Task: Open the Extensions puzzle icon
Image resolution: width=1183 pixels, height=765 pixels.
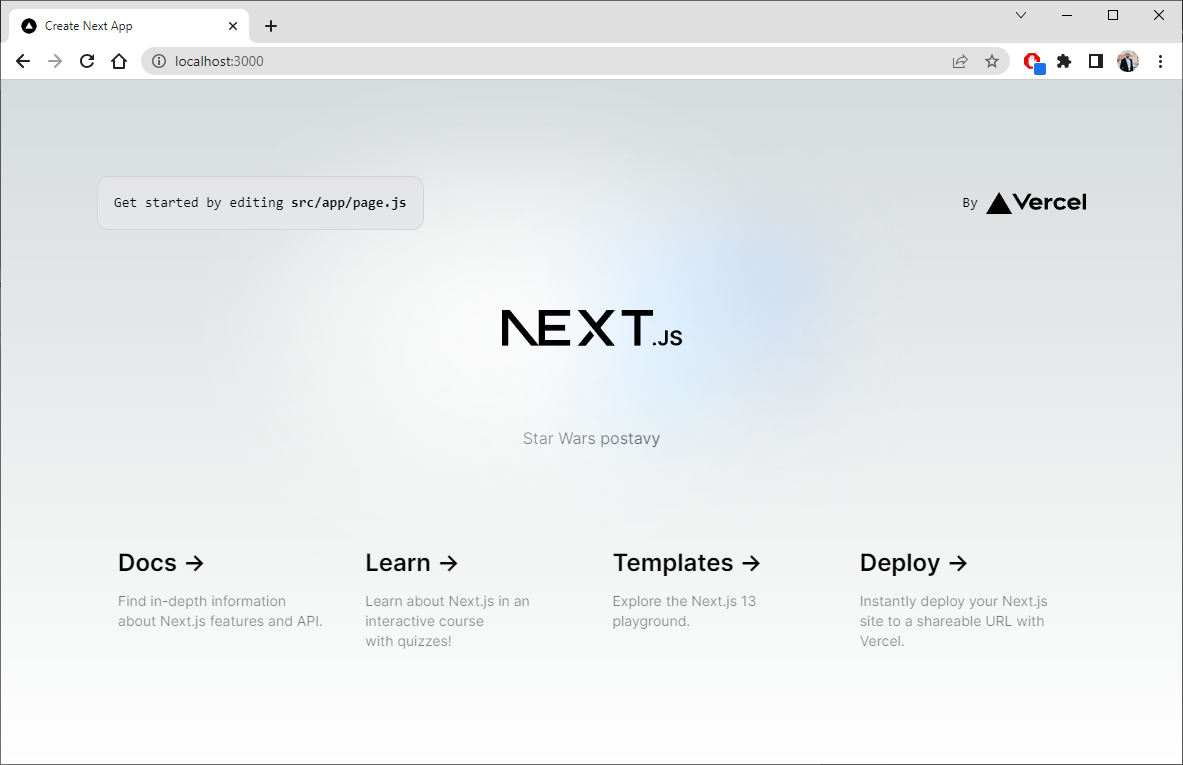Action: [1064, 61]
